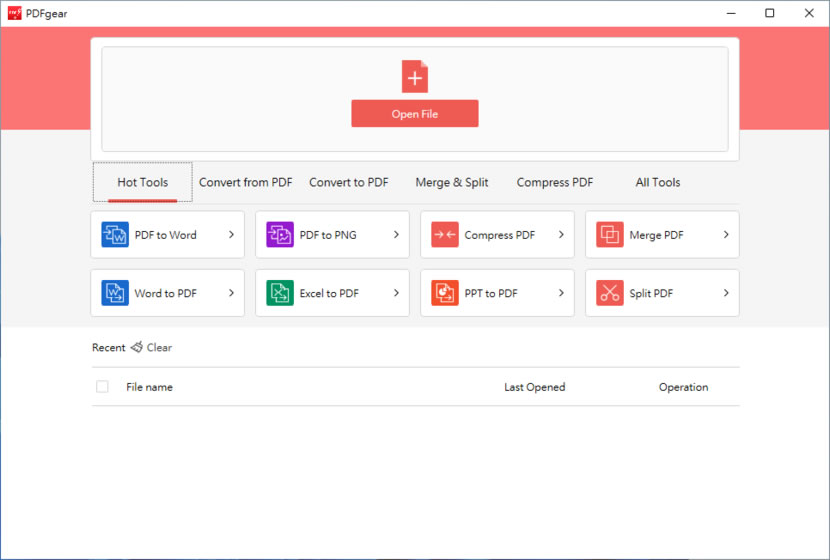Image resolution: width=830 pixels, height=560 pixels.
Task: Select the Merge & Split tab
Action: click(452, 182)
